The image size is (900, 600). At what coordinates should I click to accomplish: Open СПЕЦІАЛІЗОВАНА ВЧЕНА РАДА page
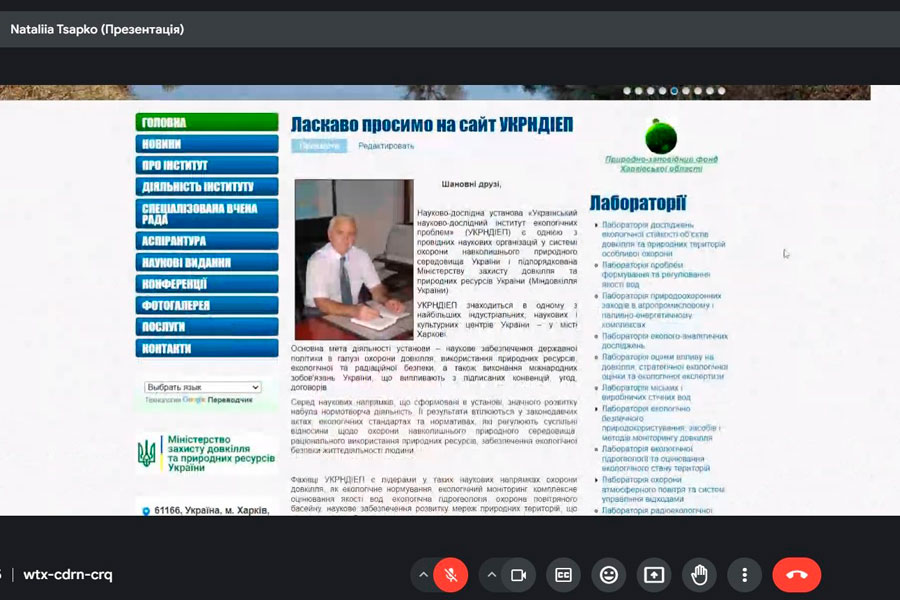coord(207,214)
